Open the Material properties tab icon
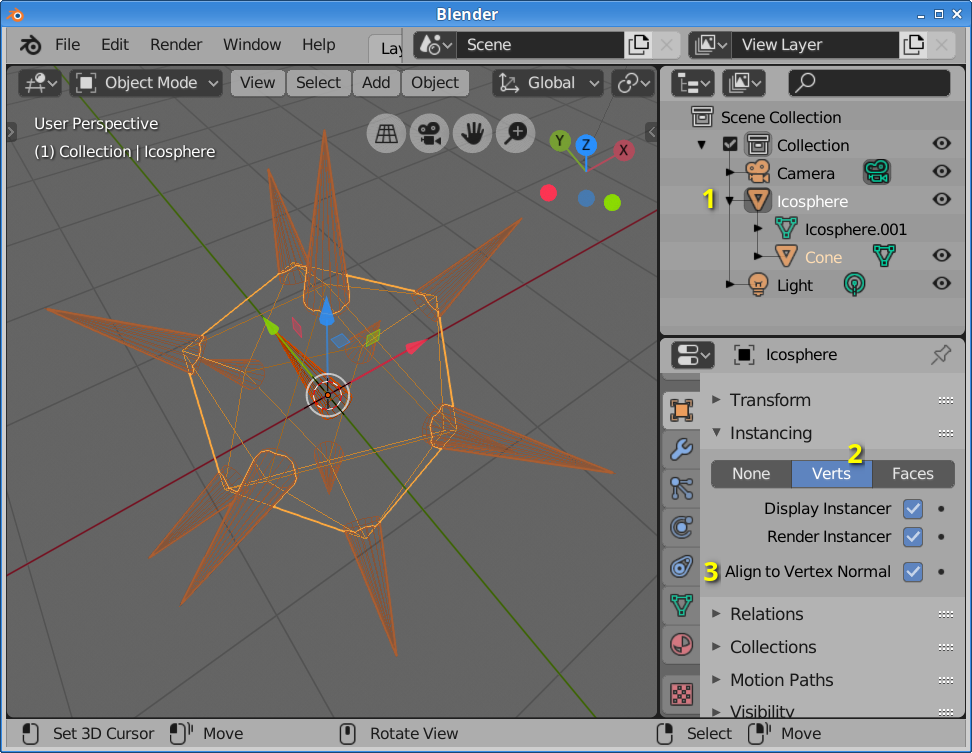972x753 pixels. tap(681, 645)
